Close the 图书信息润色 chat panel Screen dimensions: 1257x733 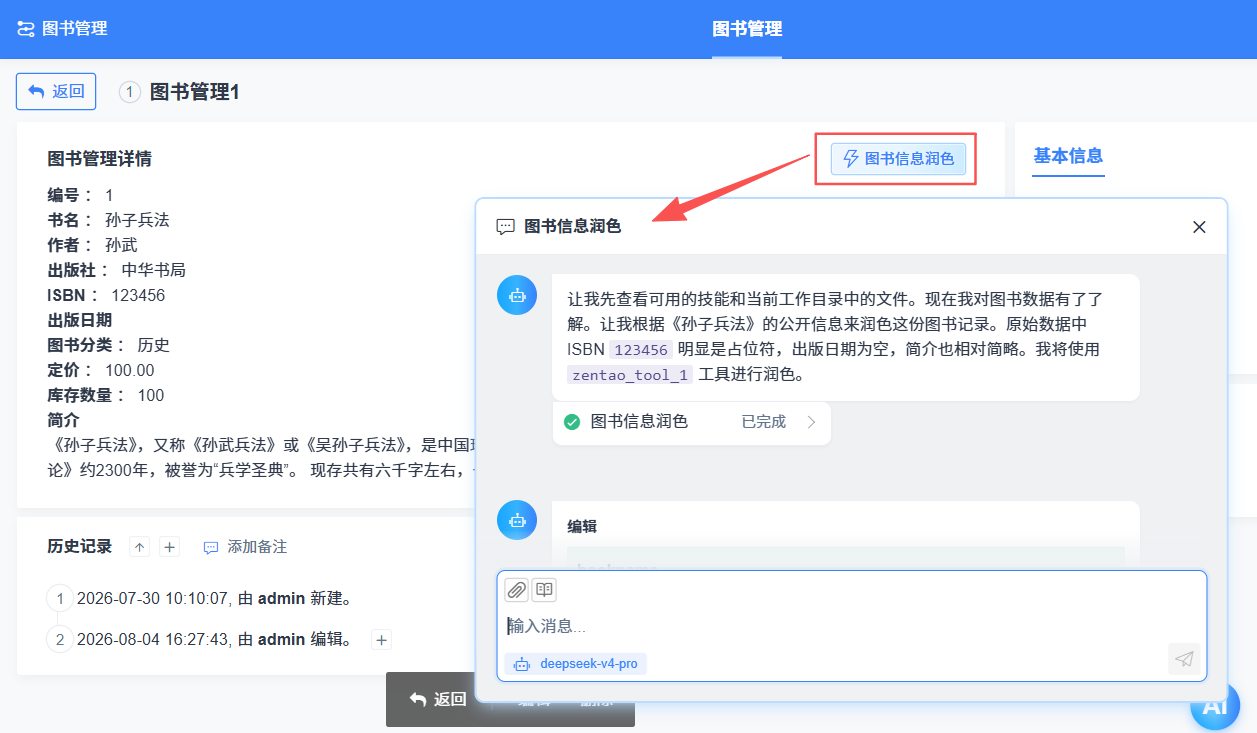(x=1199, y=227)
